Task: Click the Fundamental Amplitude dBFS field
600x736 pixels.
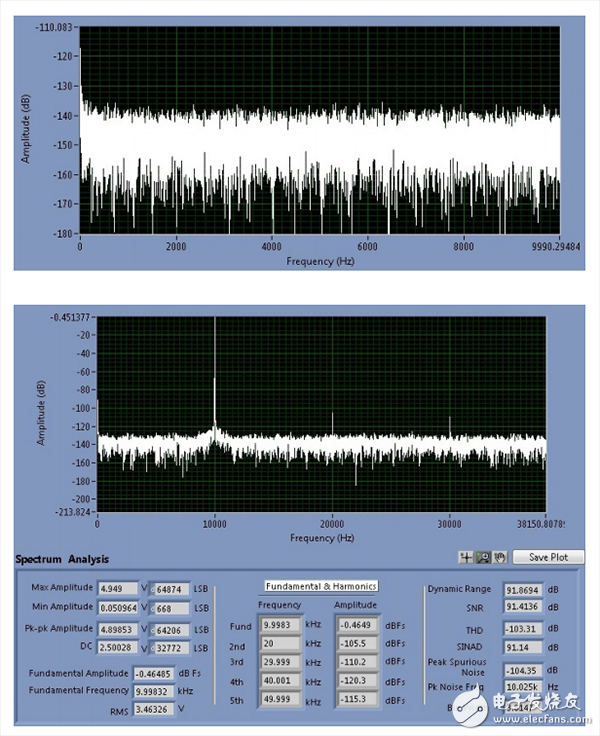Action: tap(156, 673)
